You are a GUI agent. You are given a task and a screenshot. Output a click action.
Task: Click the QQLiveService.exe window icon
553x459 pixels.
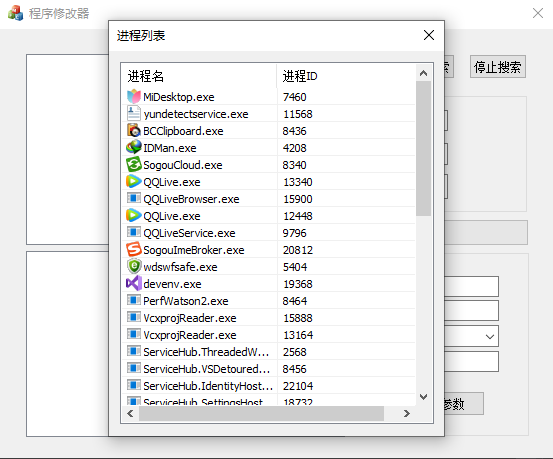[x=134, y=232]
